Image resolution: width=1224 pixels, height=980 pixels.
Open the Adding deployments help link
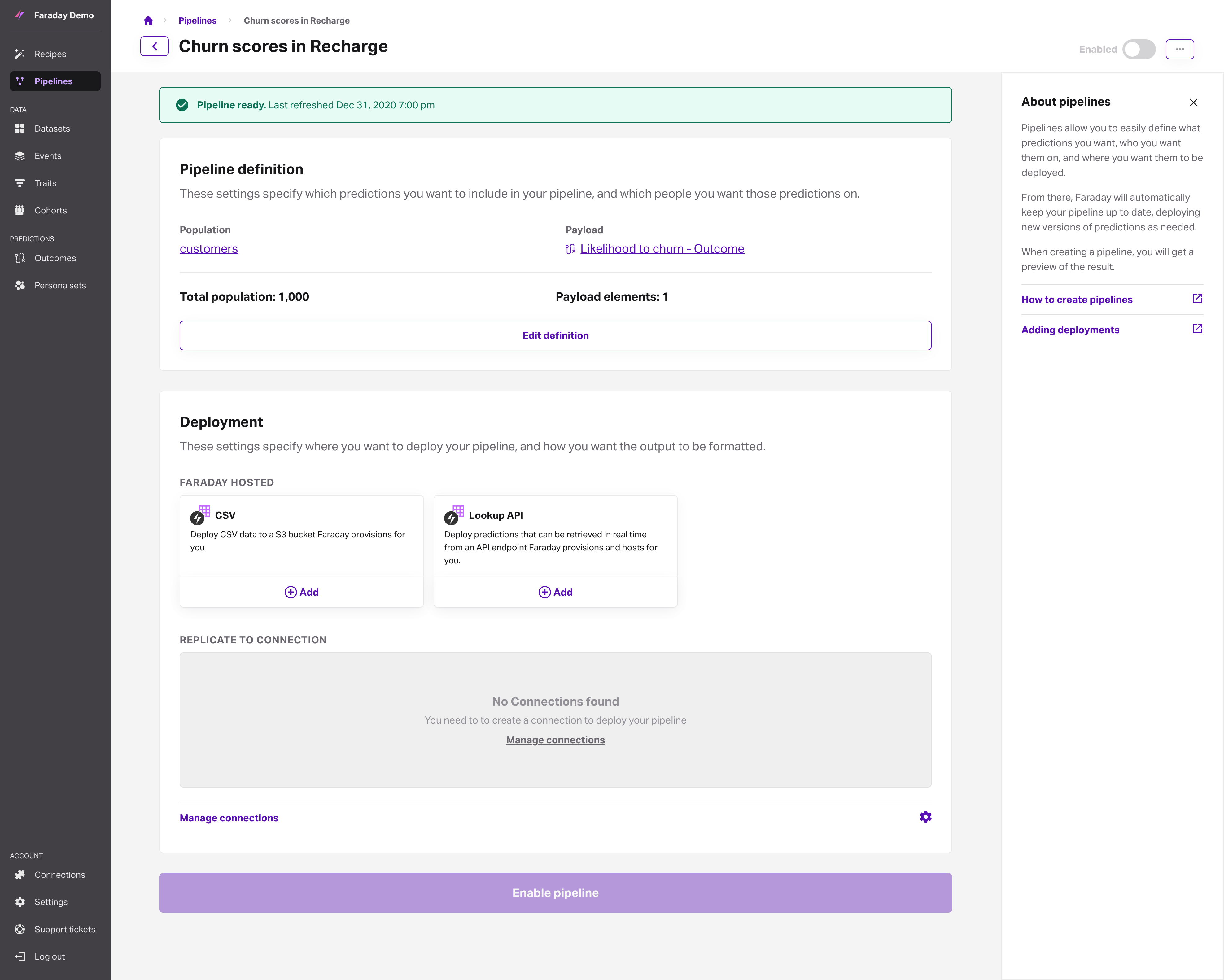pyautogui.click(x=1070, y=330)
